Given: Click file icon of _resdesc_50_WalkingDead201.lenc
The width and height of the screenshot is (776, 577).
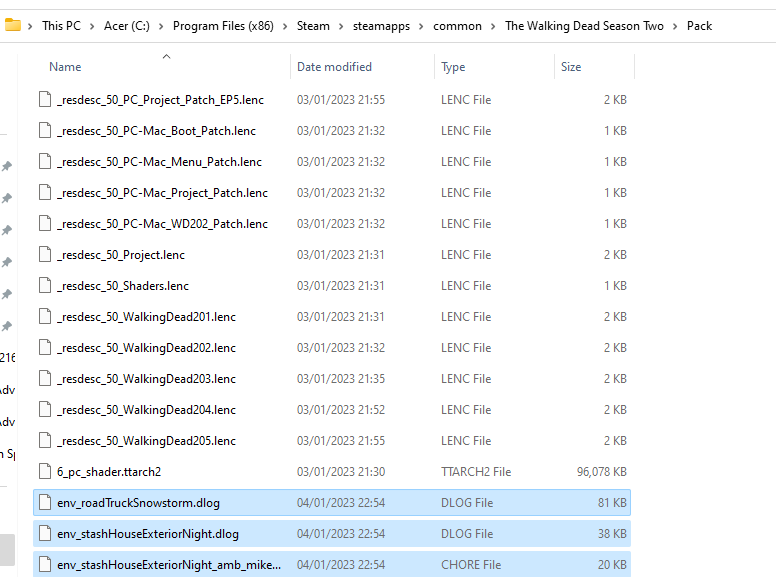Looking at the screenshot, I should click(45, 317).
